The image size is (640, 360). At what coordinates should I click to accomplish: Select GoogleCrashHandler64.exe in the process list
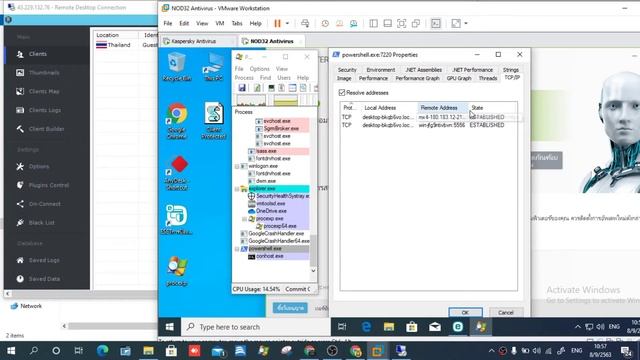pyautogui.click(x=279, y=241)
